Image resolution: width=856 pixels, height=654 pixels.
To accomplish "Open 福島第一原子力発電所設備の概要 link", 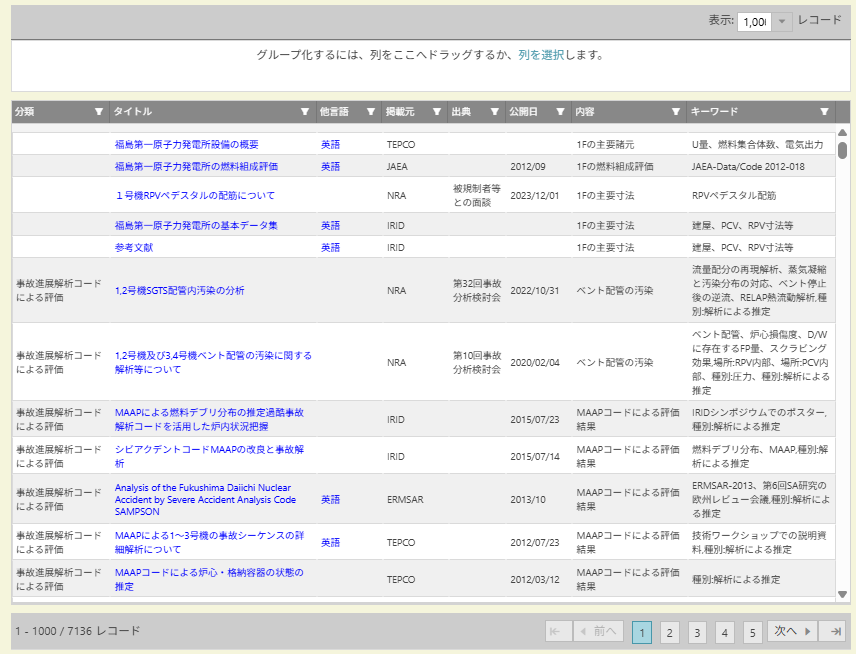I will [187, 145].
